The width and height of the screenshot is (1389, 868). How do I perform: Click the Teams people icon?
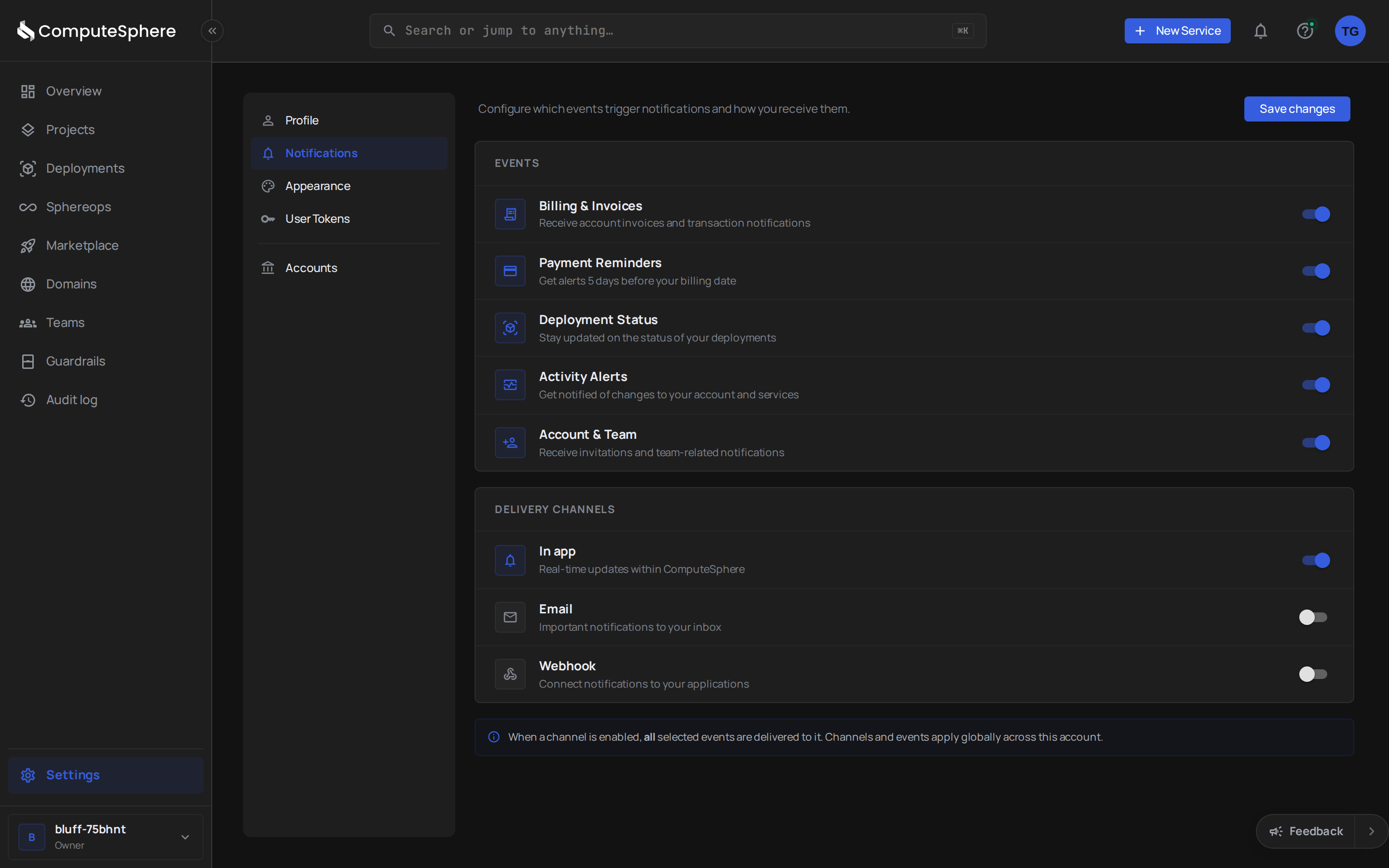pos(27,323)
